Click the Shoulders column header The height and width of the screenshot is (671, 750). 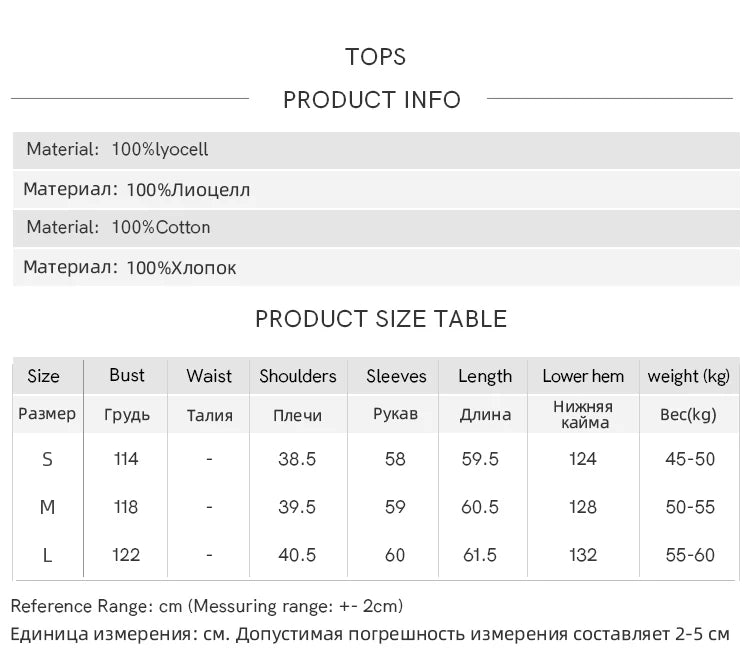(298, 376)
